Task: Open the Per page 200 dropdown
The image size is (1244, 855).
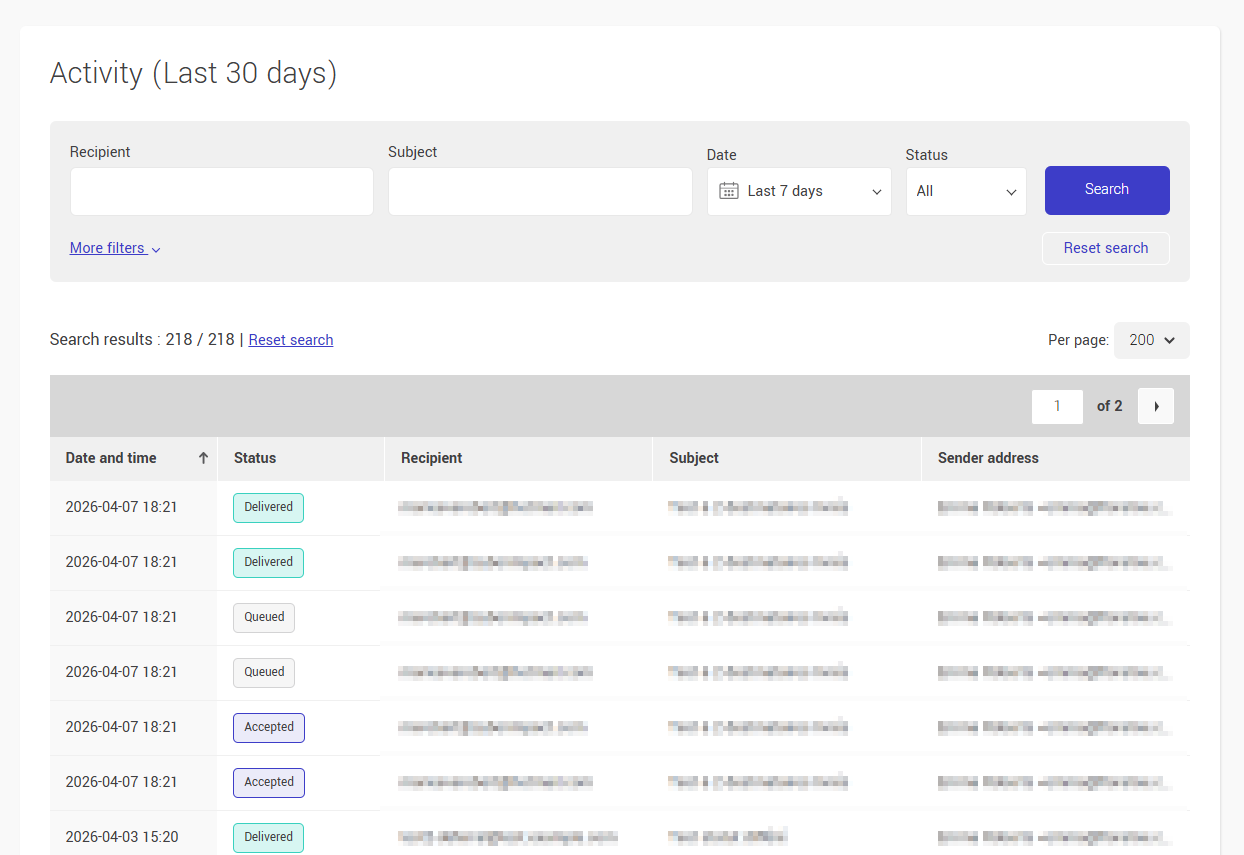Action: click(1151, 340)
